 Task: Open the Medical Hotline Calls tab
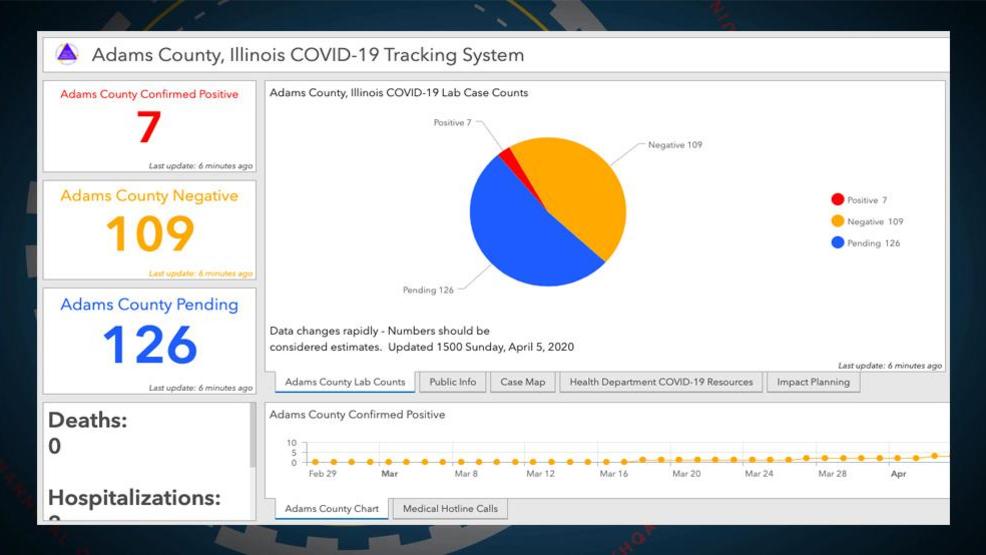tap(450, 509)
